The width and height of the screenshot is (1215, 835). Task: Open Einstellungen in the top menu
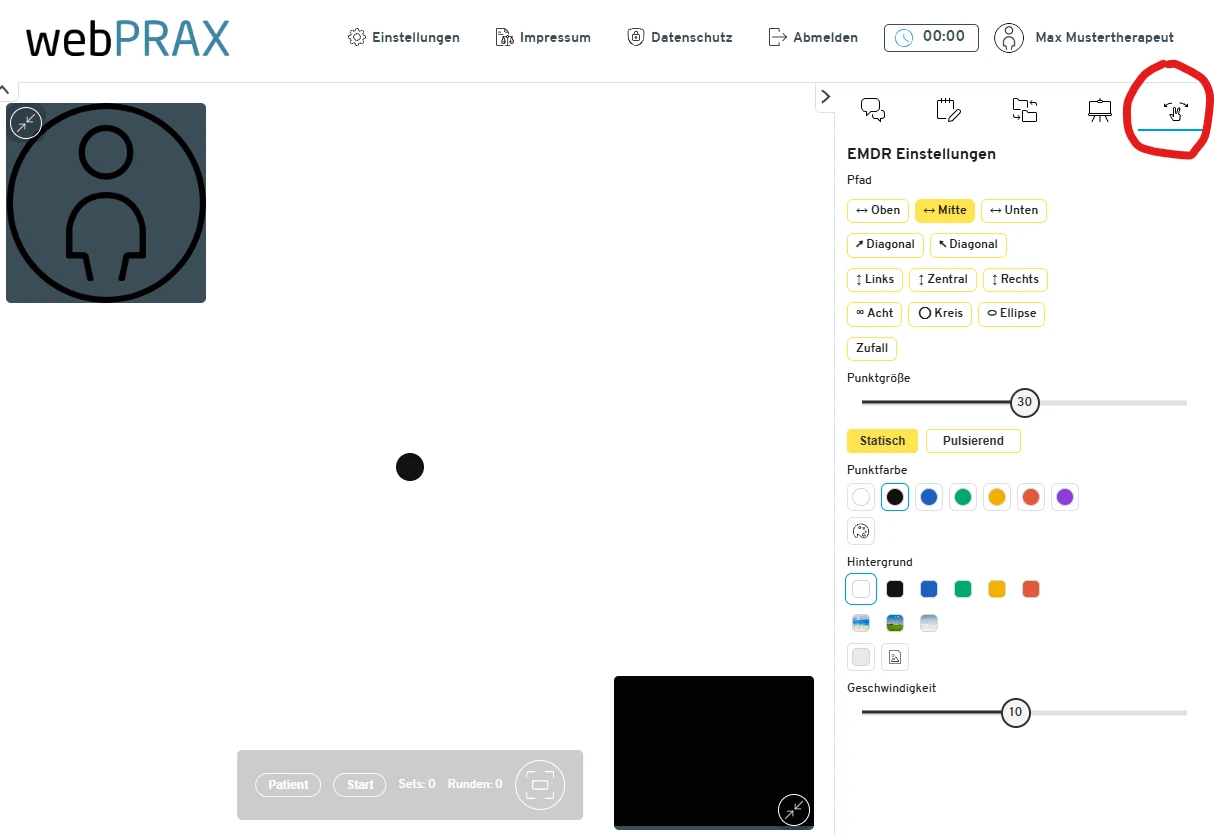404,38
